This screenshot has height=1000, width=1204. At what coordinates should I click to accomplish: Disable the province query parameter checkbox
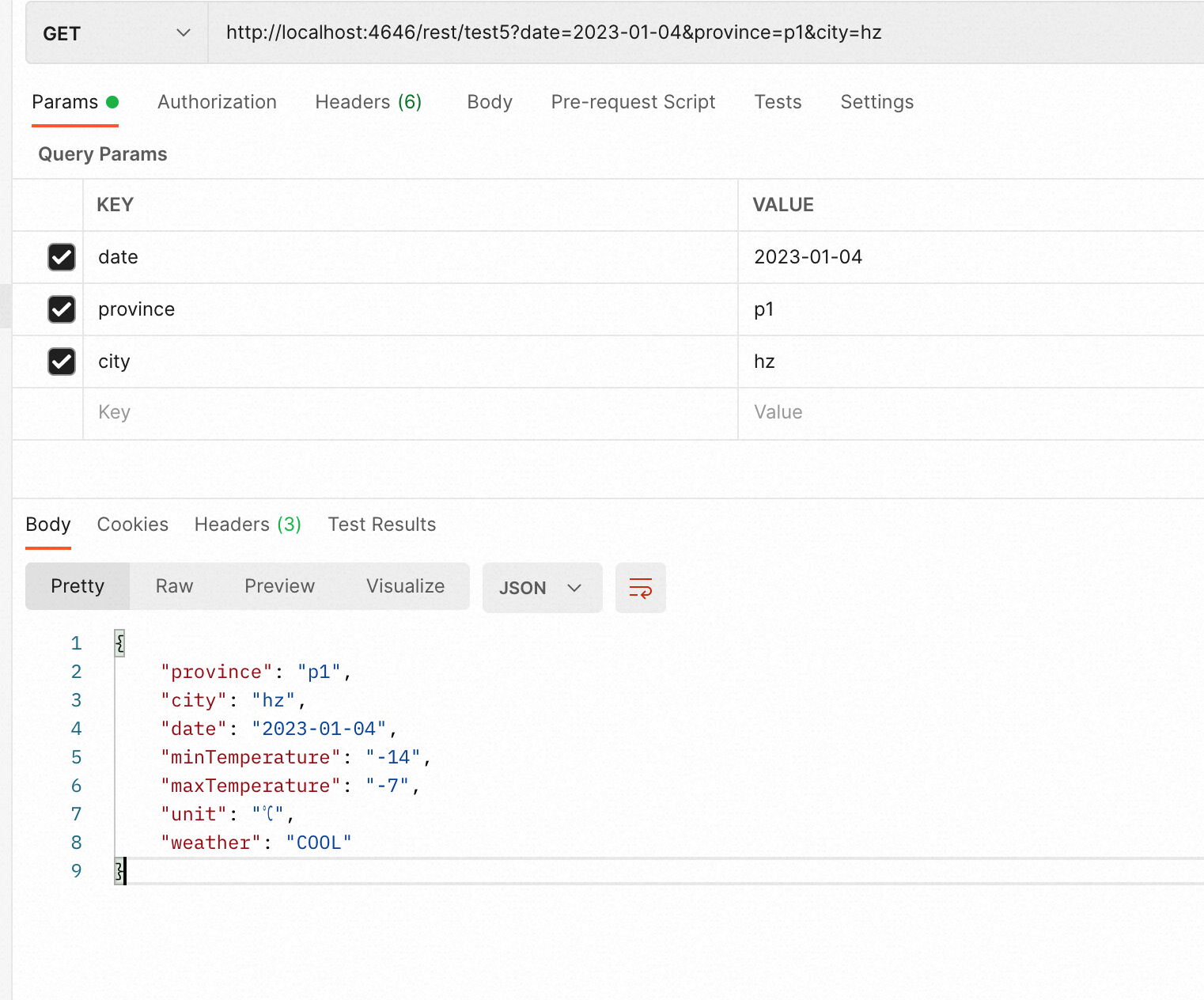coord(62,309)
